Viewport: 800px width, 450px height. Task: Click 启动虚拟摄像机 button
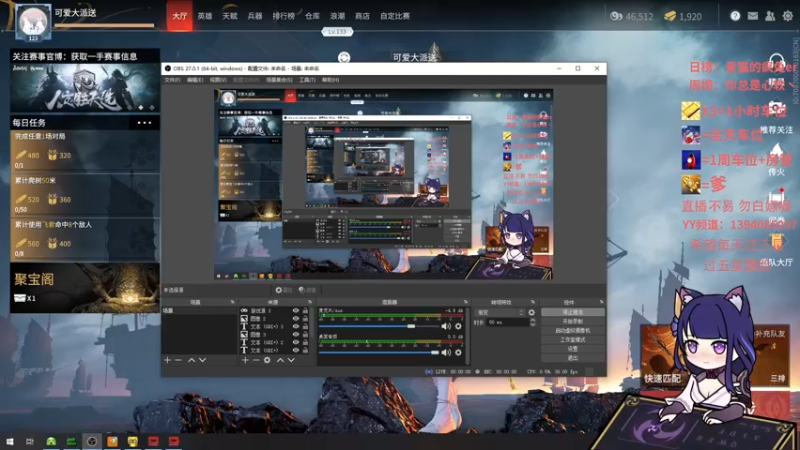[572, 331]
